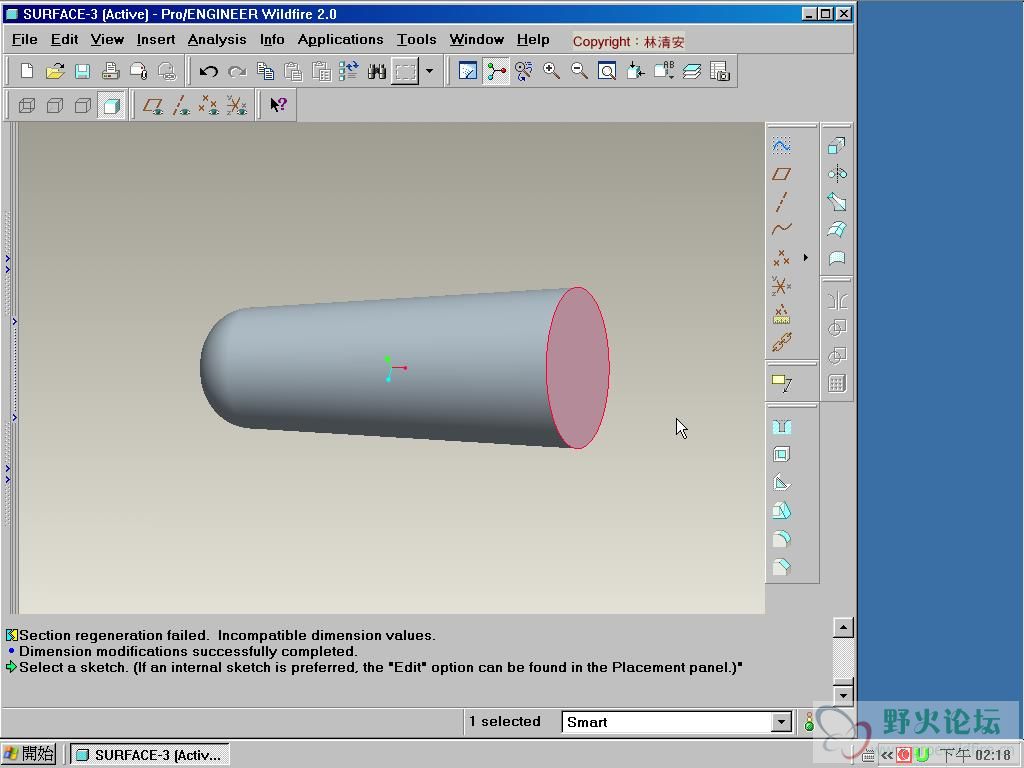1024x768 pixels.
Task: Click the message area scroll down arrow
Action: (x=843, y=695)
